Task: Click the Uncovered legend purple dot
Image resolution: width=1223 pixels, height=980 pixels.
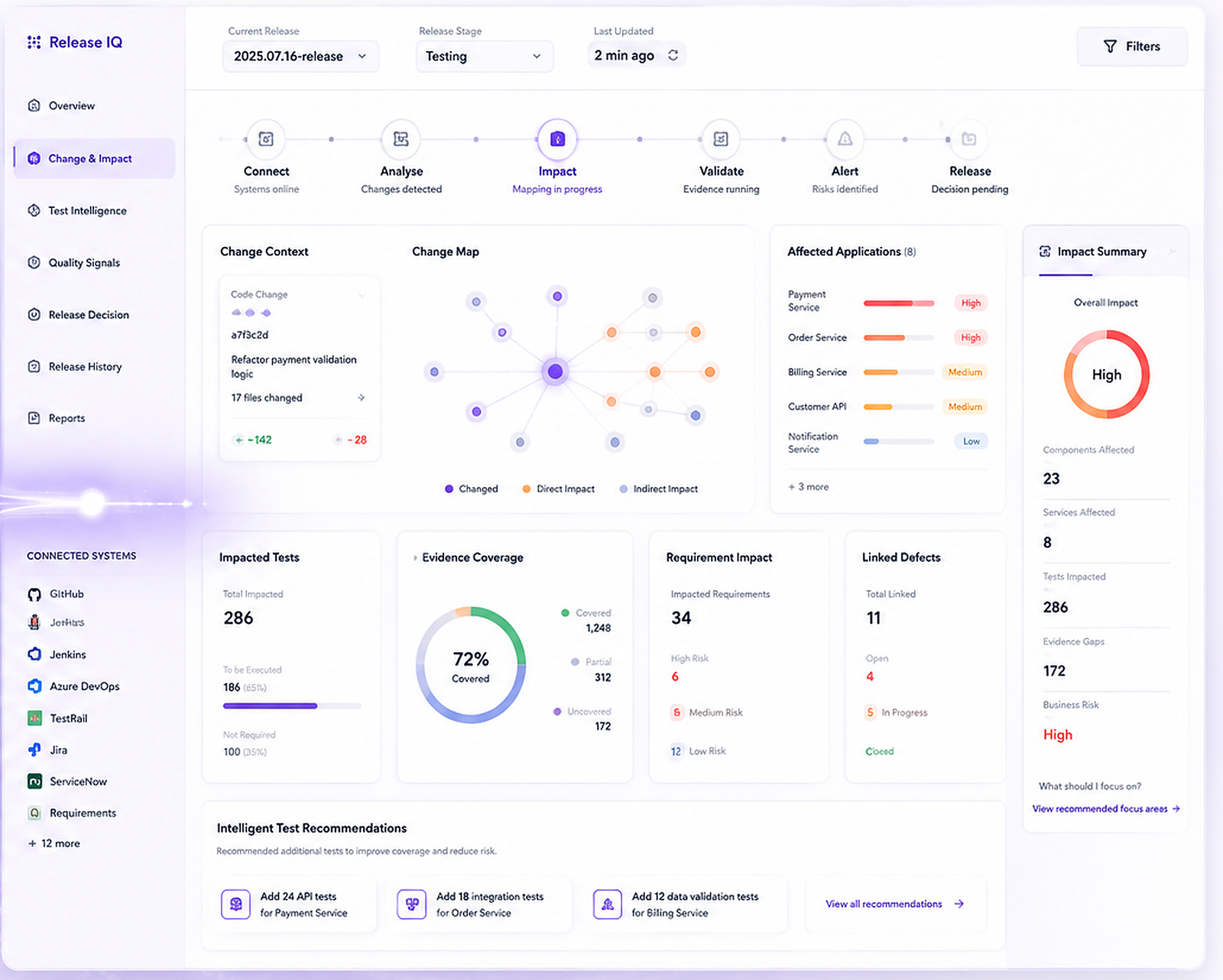Action: (x=557, y=712)
